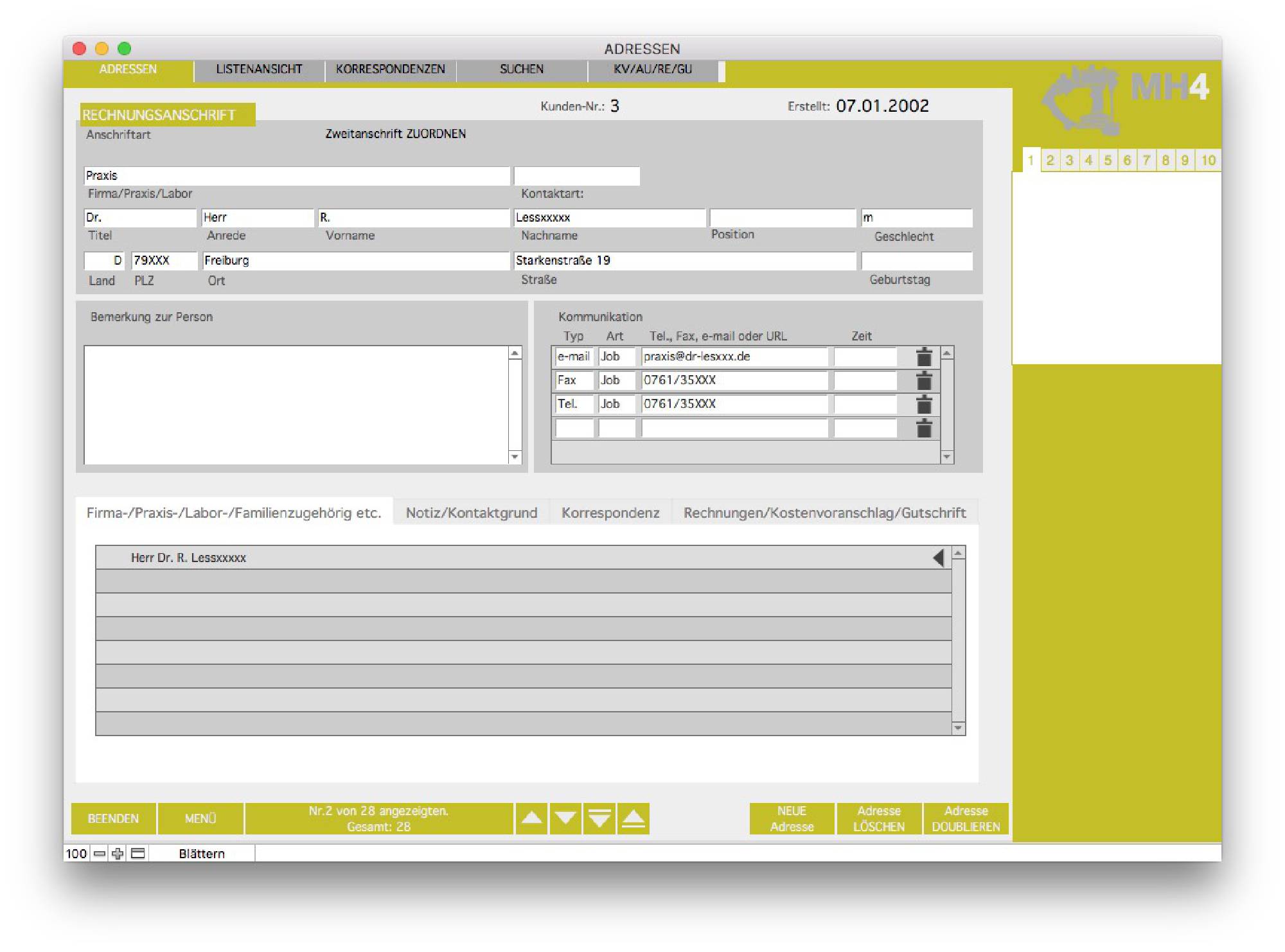Image resolution: width=1285 pixels, height=952 pixels.
Task: Toggle the status toolbar display icon
Action: [x=138, y=854]
